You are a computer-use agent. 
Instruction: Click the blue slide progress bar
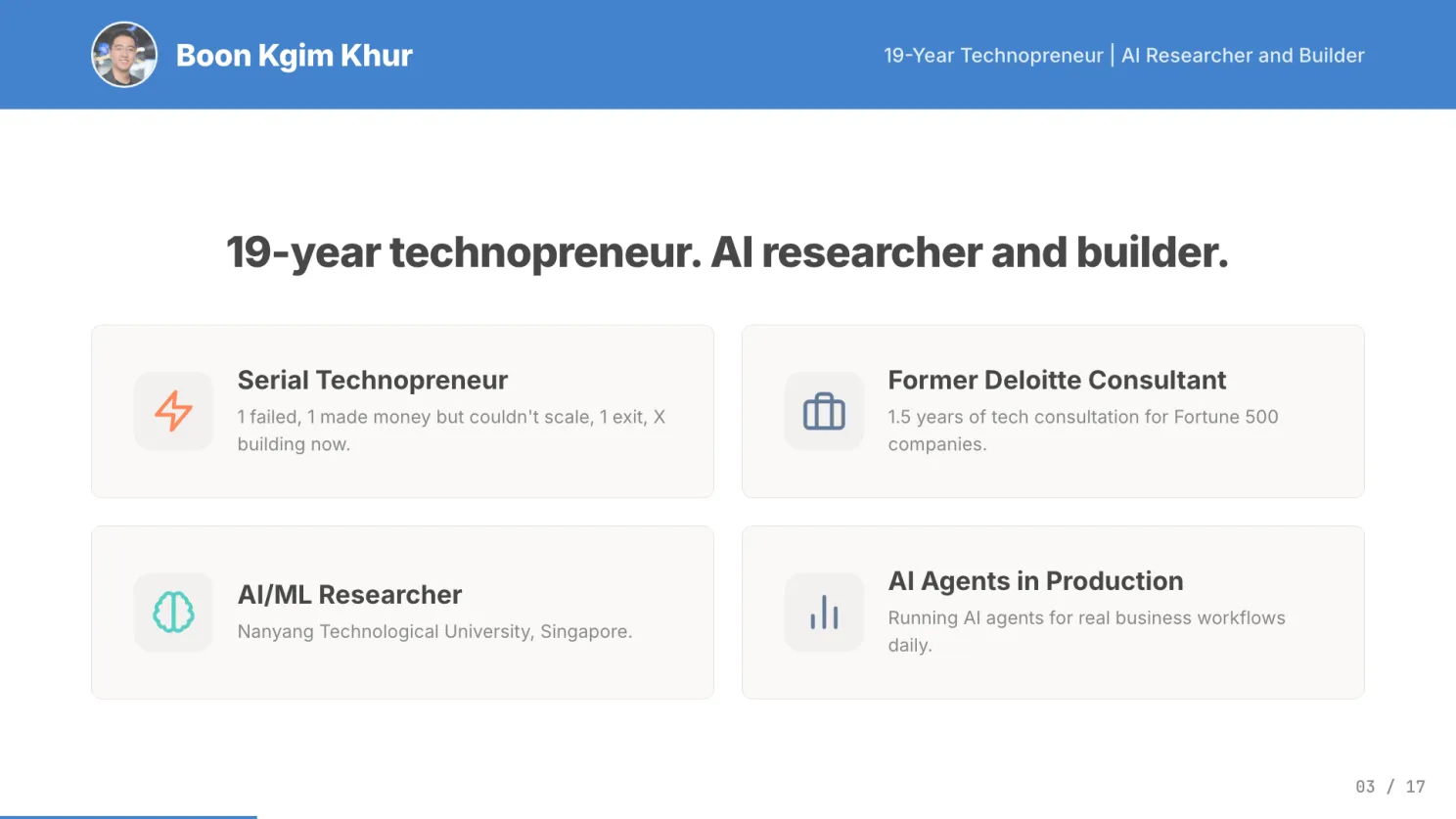pyautogui.click(x=128, y=816)
